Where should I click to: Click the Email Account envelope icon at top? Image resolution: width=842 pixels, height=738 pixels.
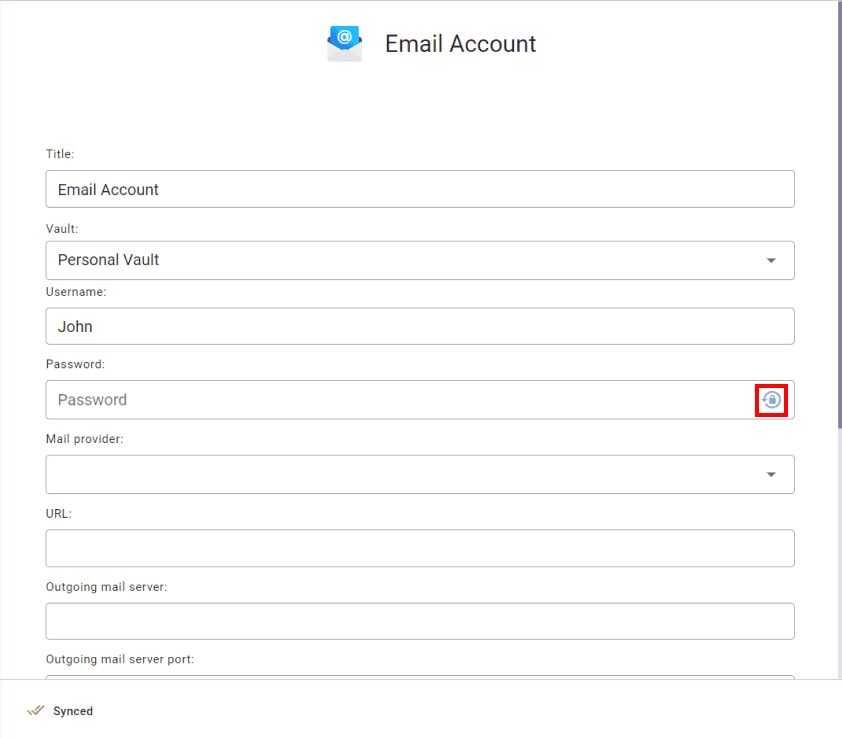click(344, 43)
